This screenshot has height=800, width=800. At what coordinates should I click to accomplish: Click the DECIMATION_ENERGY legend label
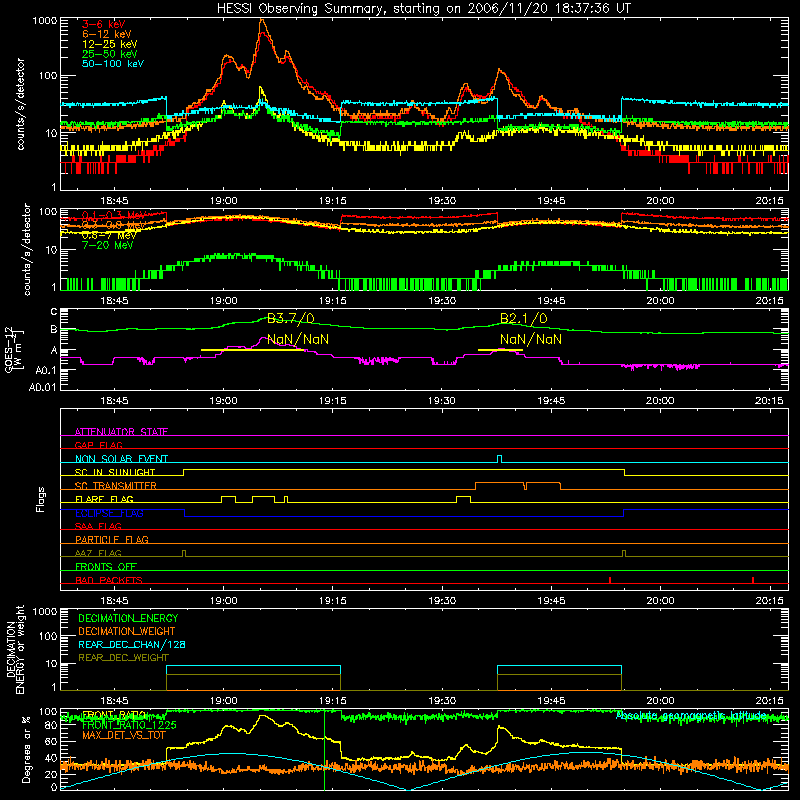click(x=128, y=618)
